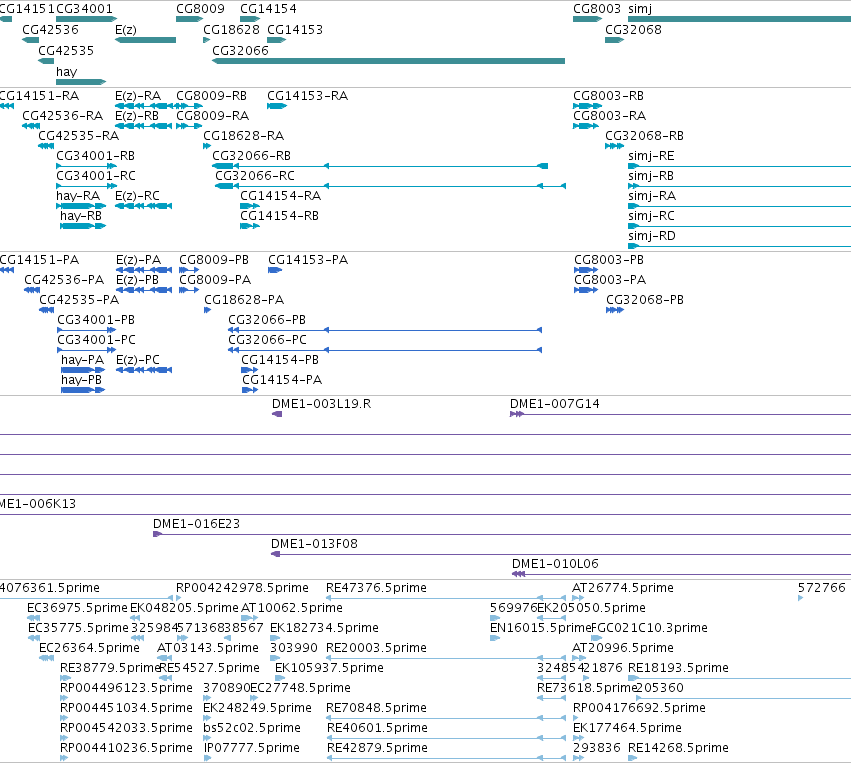Select protein CG18628-PA
Image resolution: width=851 pixels, height=763 pixels.
[x=244, y=300]
